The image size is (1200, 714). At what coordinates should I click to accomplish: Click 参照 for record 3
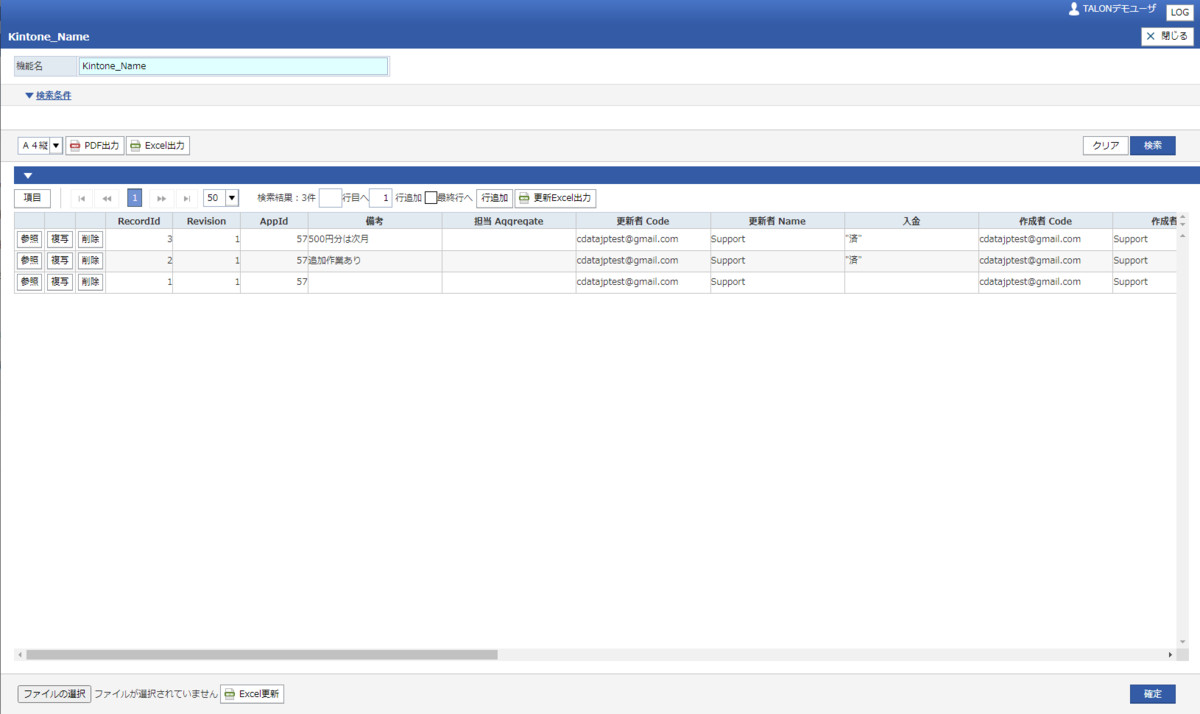click(30, 239)
